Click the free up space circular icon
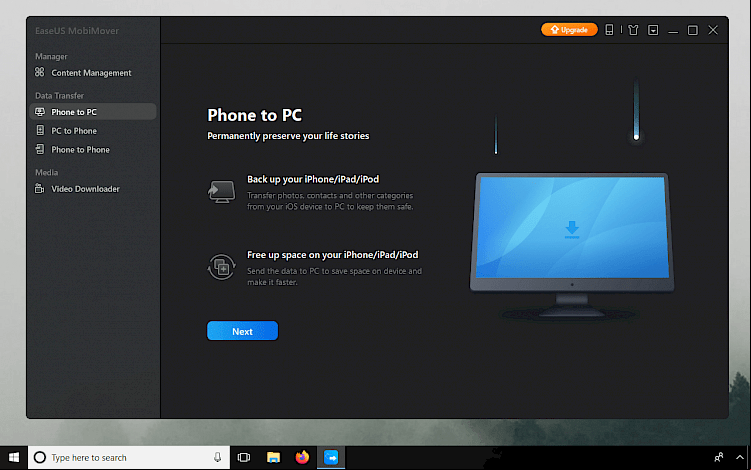This screenshot has height=470, width=751. pyautogui.click(x=221, y=267)
